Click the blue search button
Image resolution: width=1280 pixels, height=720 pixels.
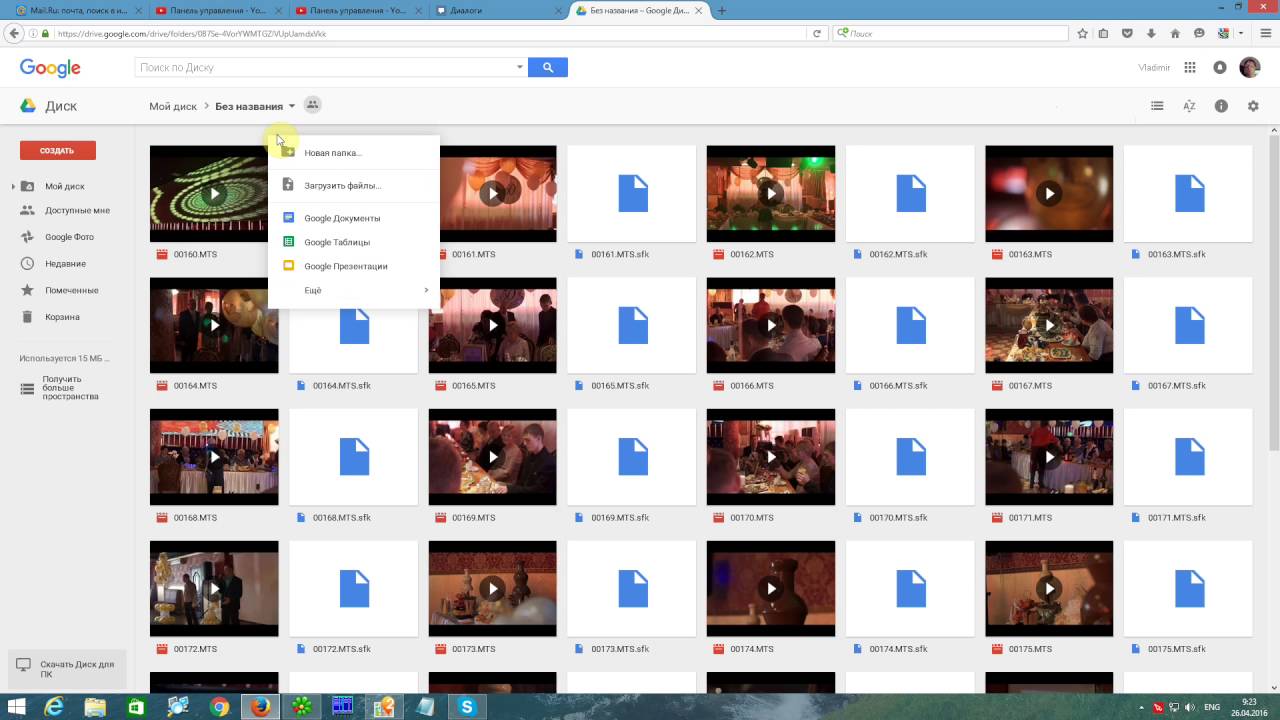pyautogui.click(x=548, y=67)
